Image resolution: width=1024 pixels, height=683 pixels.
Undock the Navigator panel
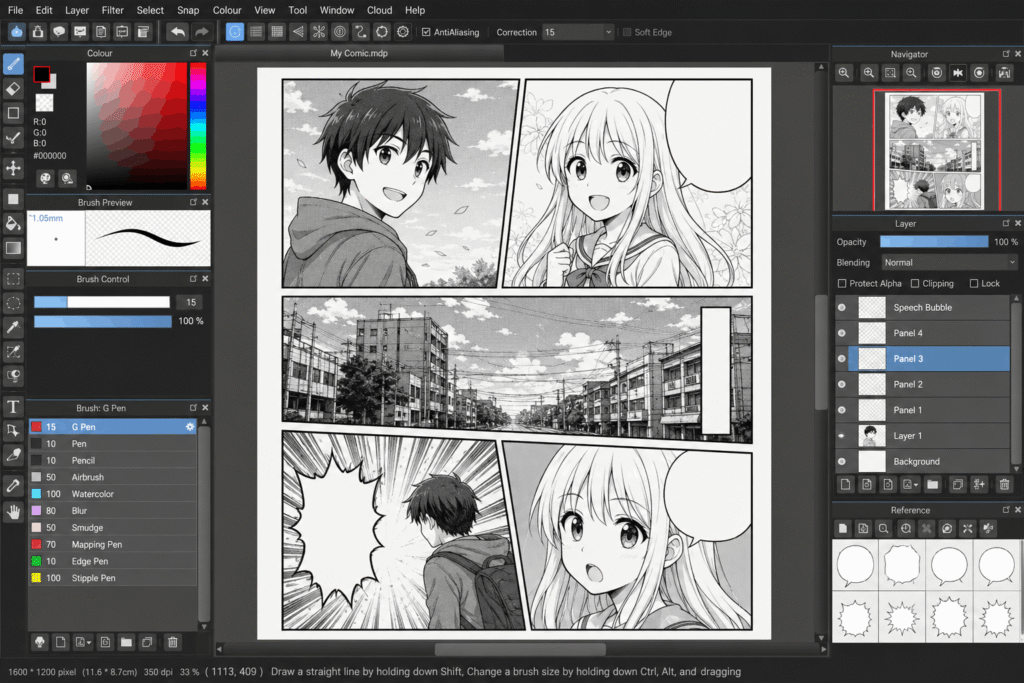(1006, 54)
